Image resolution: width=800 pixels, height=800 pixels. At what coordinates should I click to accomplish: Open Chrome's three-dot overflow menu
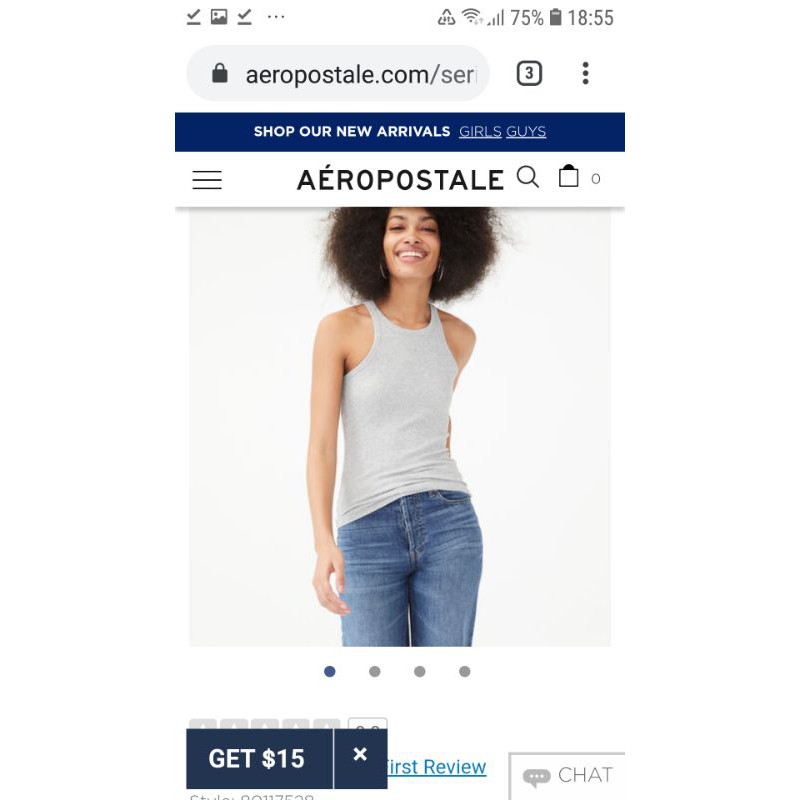pyautogui.click(x=585, y=73)
